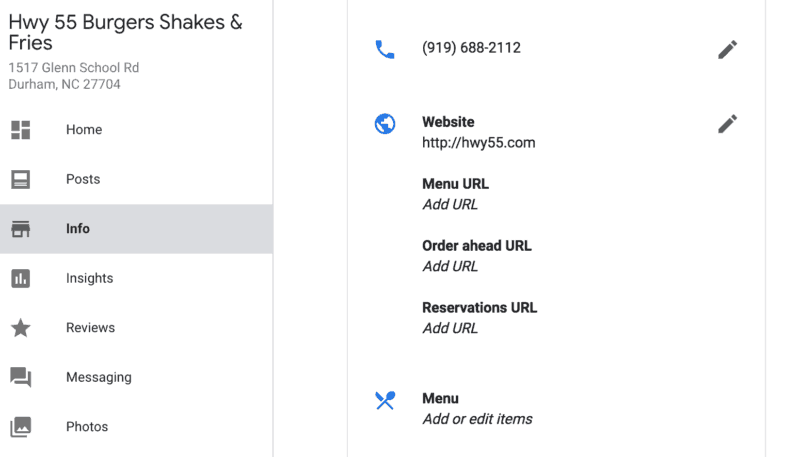Edit the phone number with pencil icon
Screen dimensions: 800x457
pos(727,49)
